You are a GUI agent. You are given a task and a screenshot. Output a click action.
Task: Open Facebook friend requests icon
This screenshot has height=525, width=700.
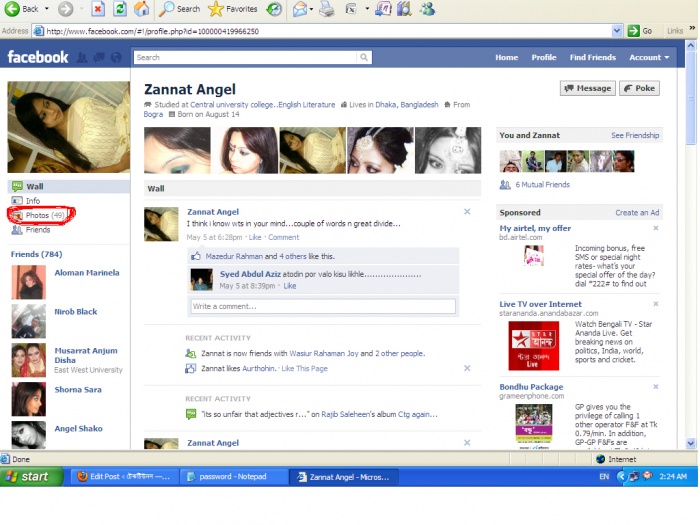tap(83, 57)
